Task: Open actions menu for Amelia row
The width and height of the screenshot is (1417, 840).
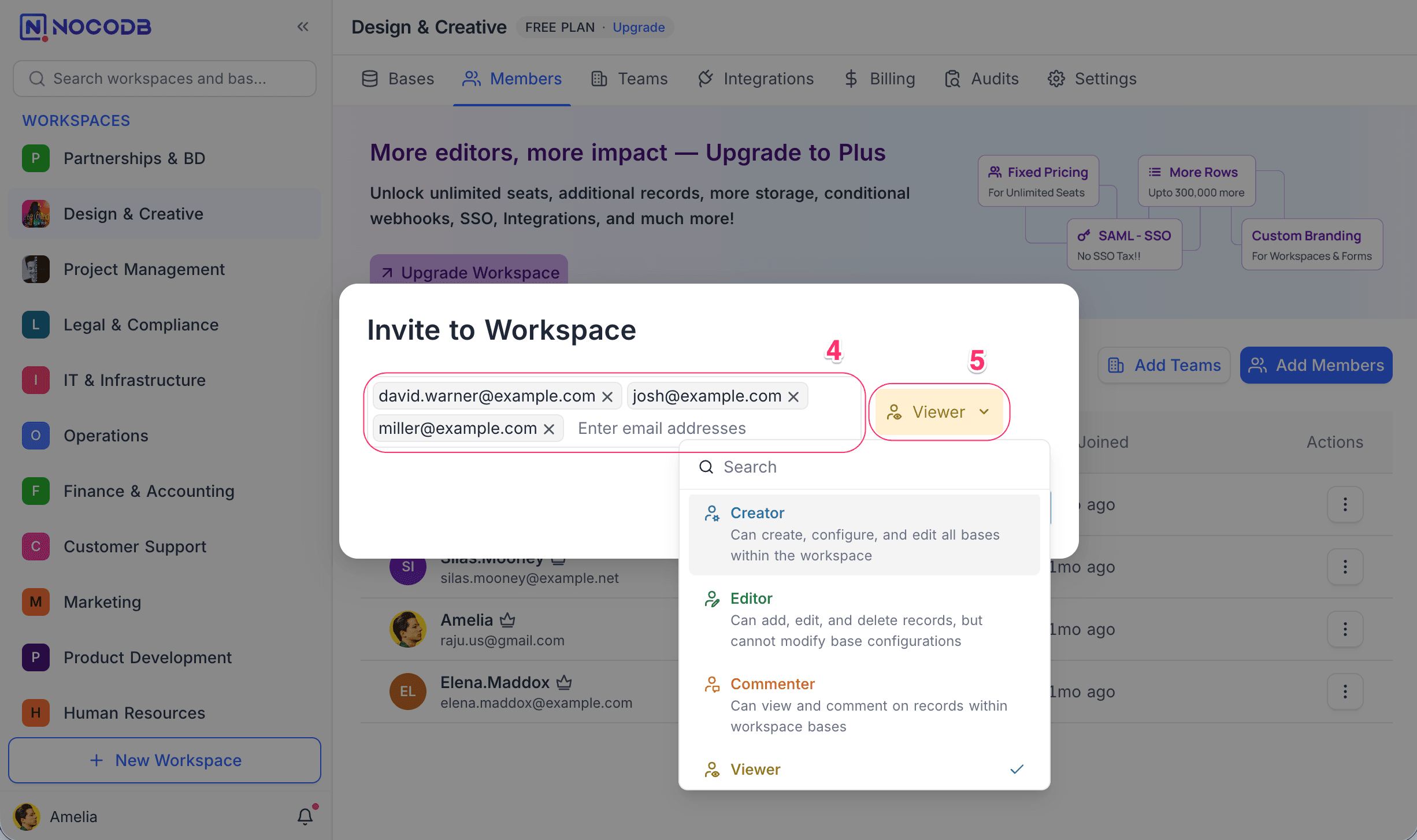Action: 1345,629
